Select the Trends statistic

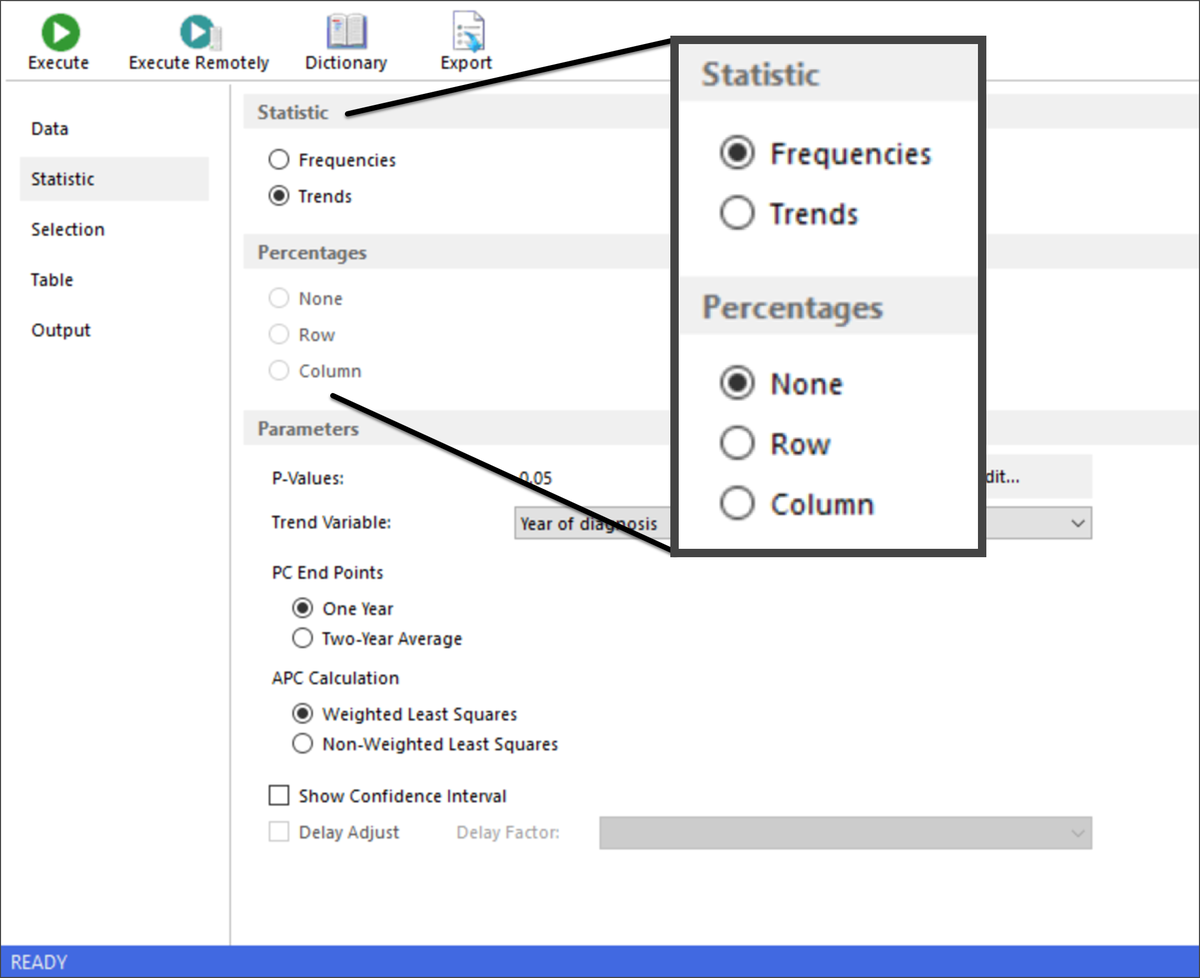(277, 196)
